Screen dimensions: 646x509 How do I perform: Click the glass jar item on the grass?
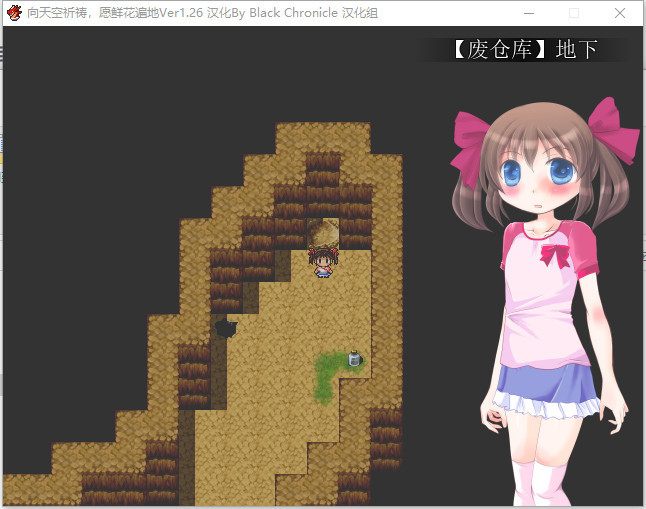(x=354, y=358)
